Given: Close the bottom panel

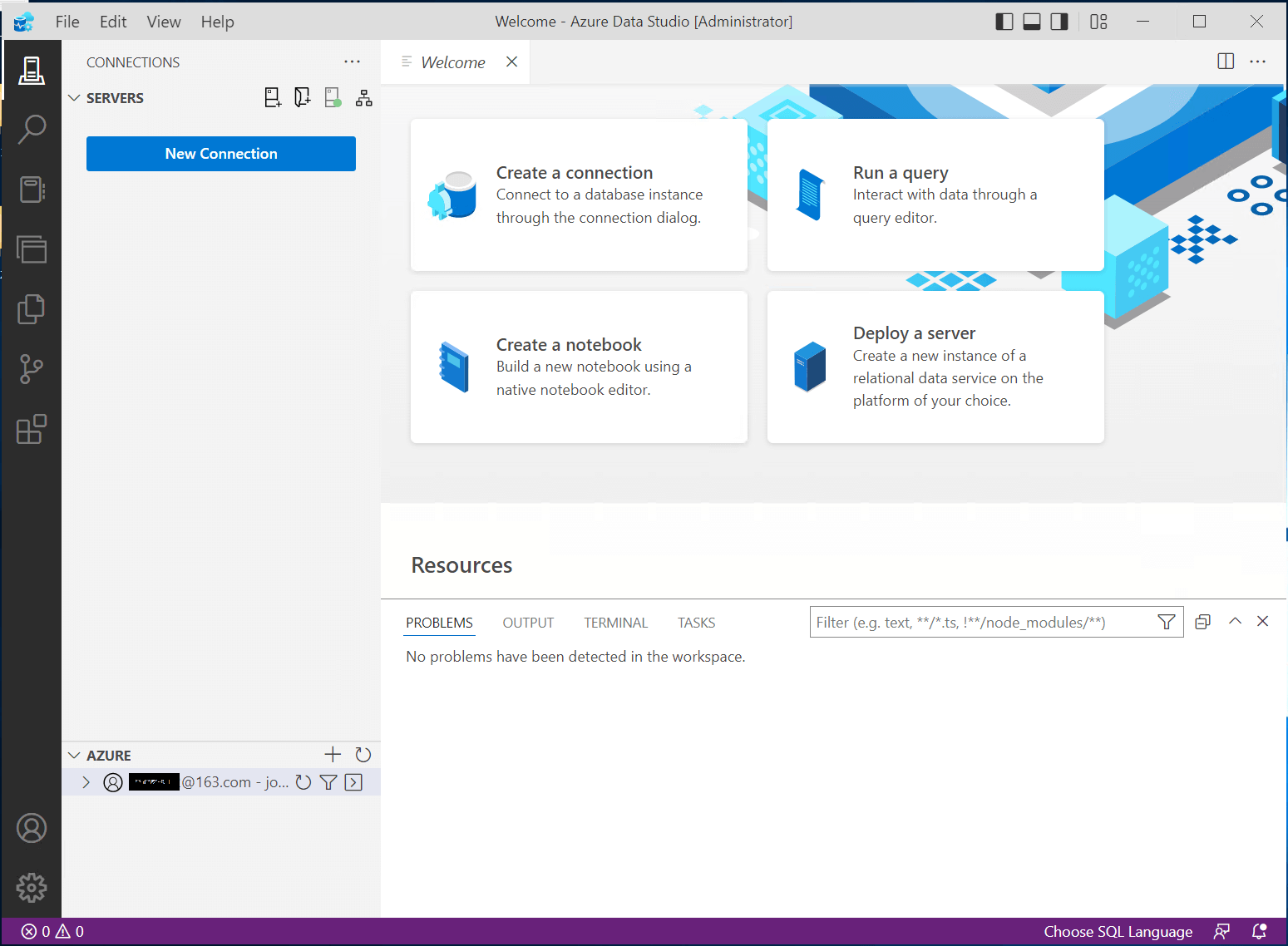Looking at the screenshot, I should click(x=1263, y=621).
